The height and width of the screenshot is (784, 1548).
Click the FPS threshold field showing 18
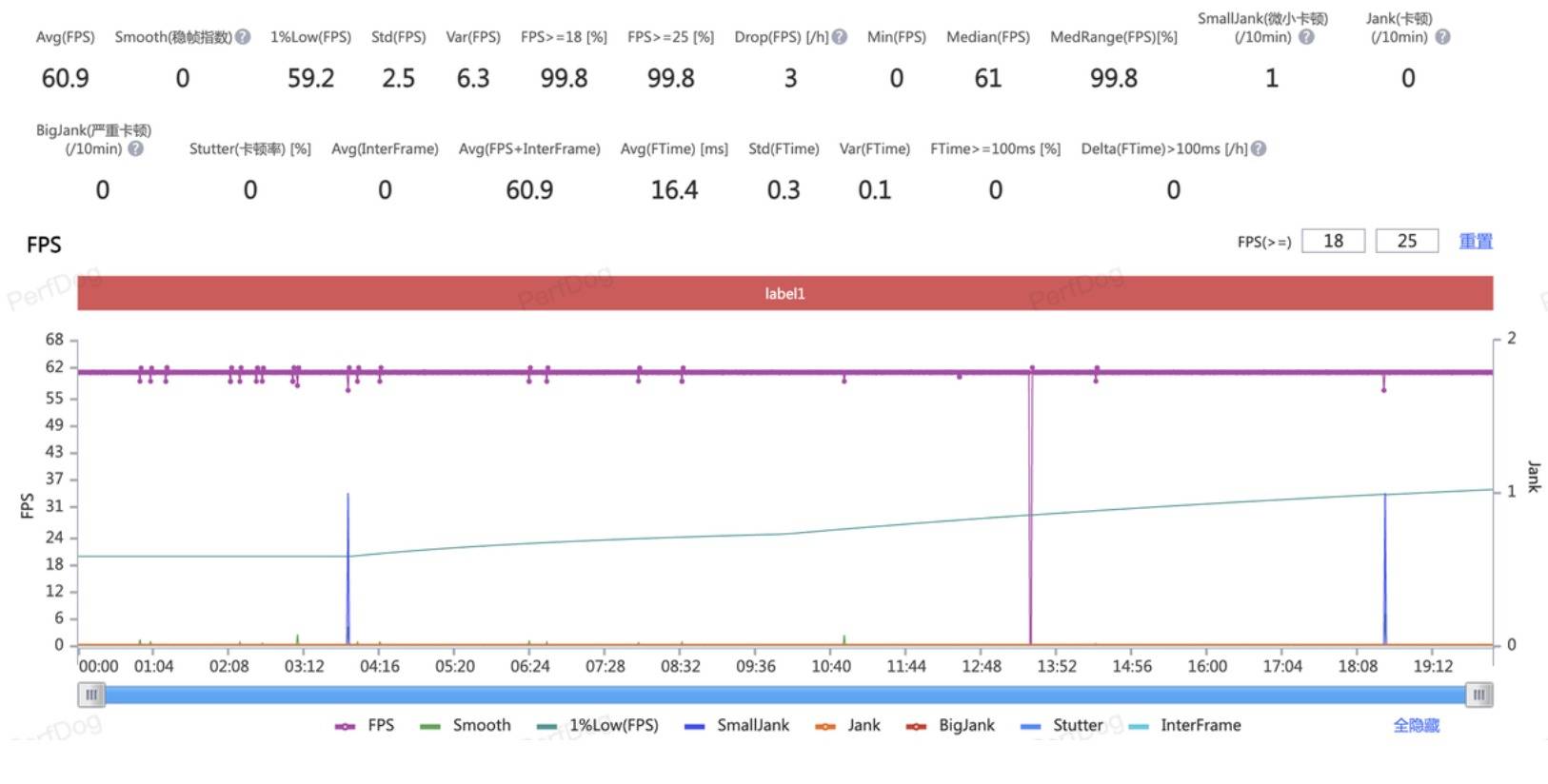1333,242
